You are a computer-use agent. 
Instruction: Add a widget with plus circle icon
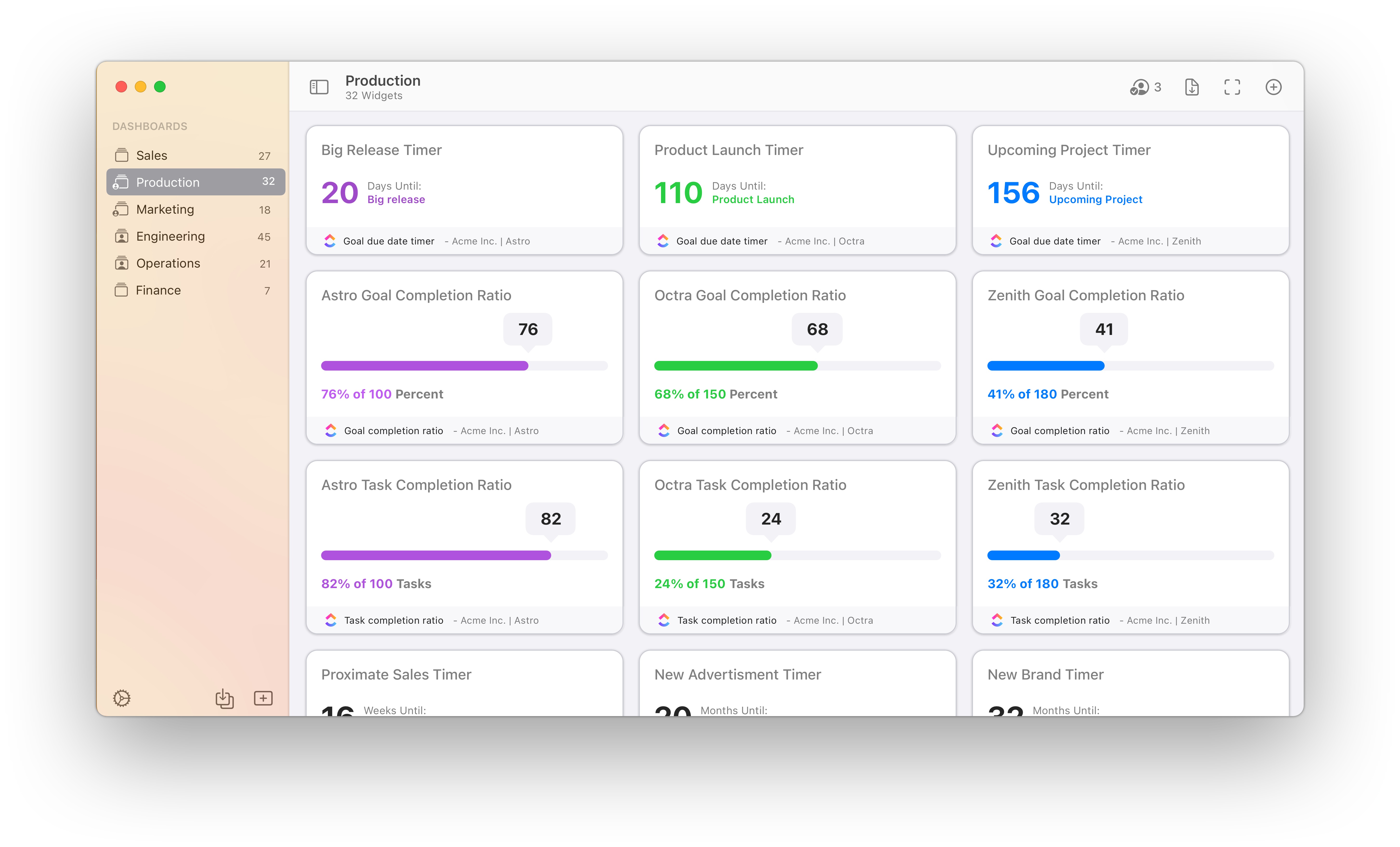1273,87
